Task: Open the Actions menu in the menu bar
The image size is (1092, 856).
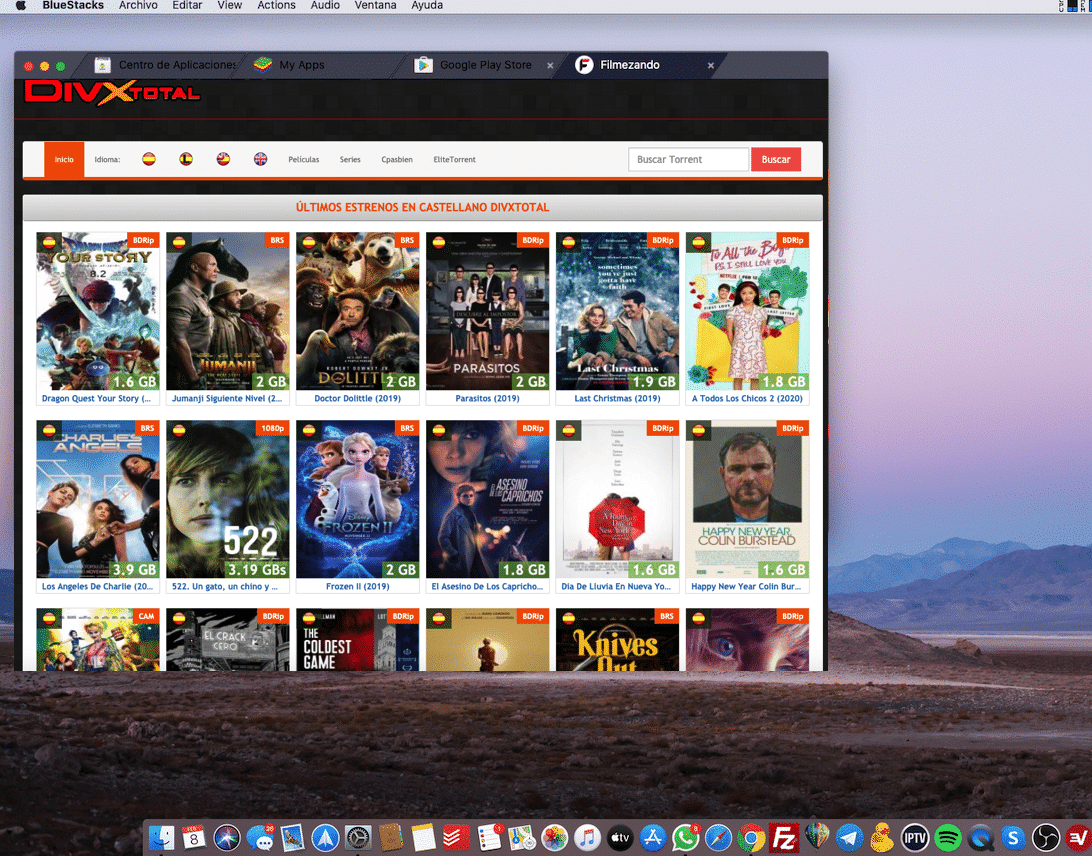Action: (x=276, y=6)
